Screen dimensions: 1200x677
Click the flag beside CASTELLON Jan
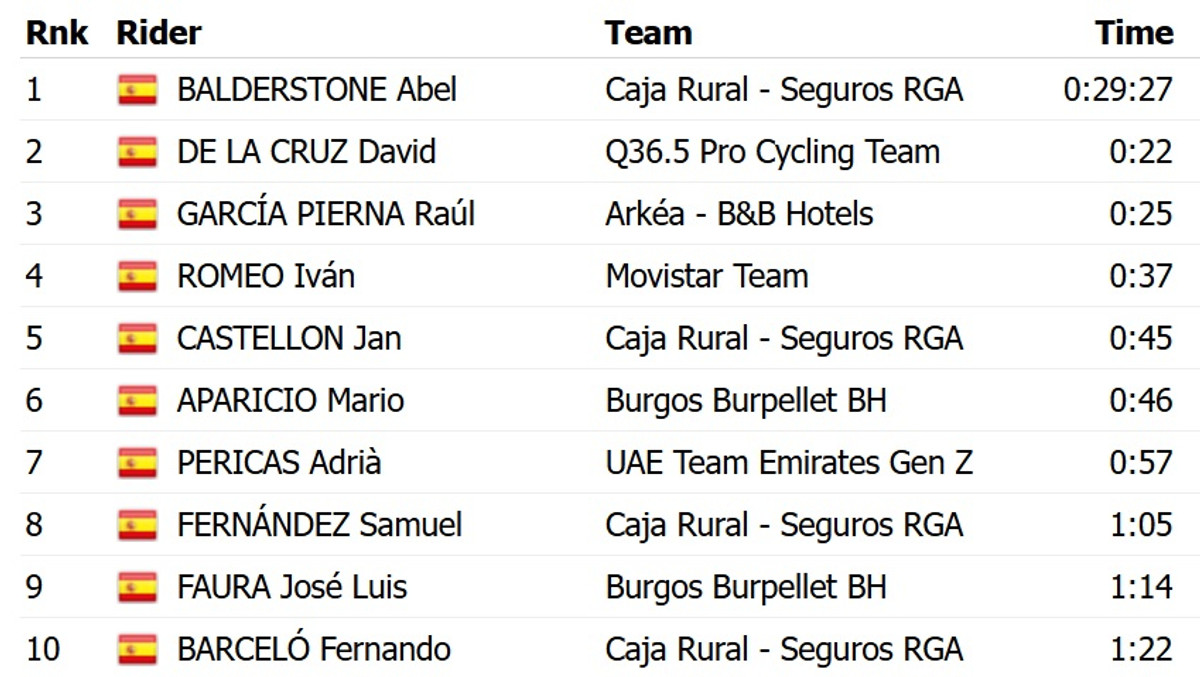(x=137, y=338)
